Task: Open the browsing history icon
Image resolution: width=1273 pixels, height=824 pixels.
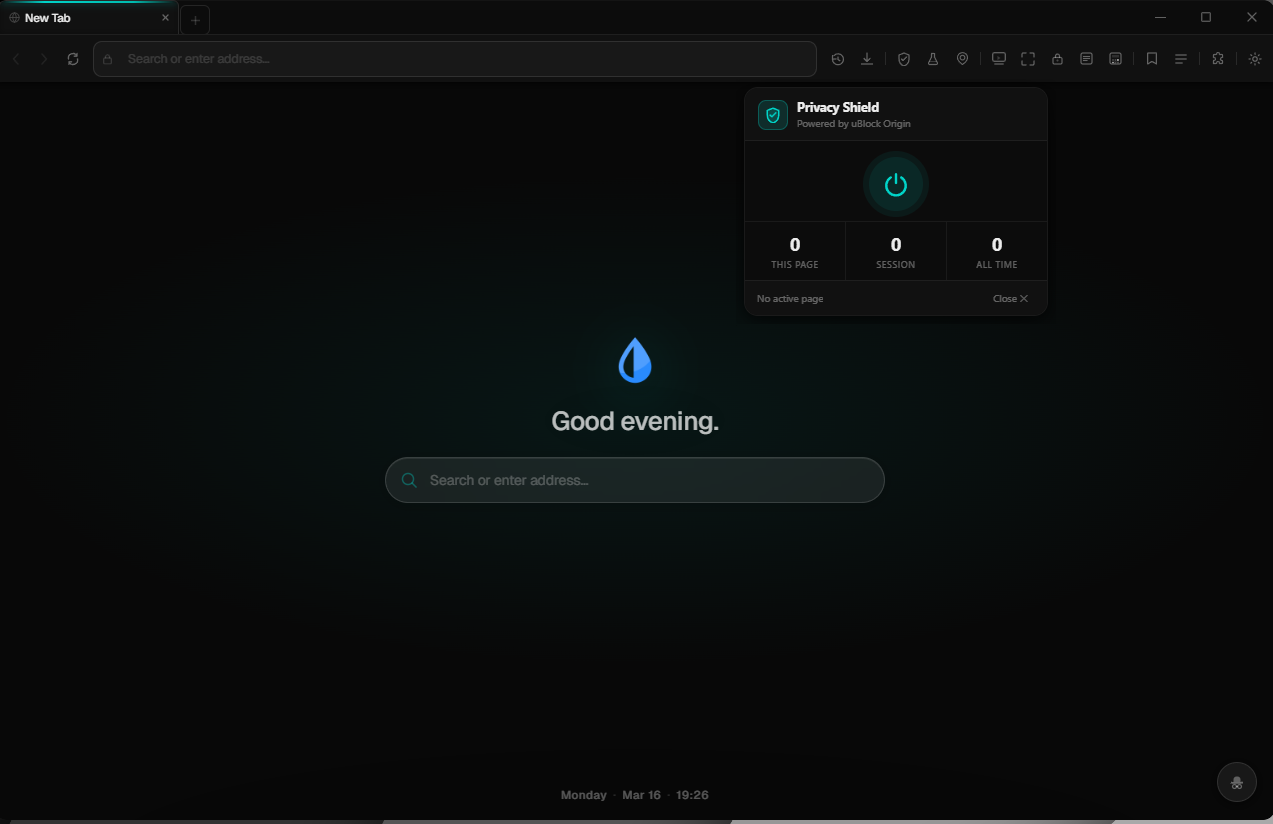Action: [837, 58]
